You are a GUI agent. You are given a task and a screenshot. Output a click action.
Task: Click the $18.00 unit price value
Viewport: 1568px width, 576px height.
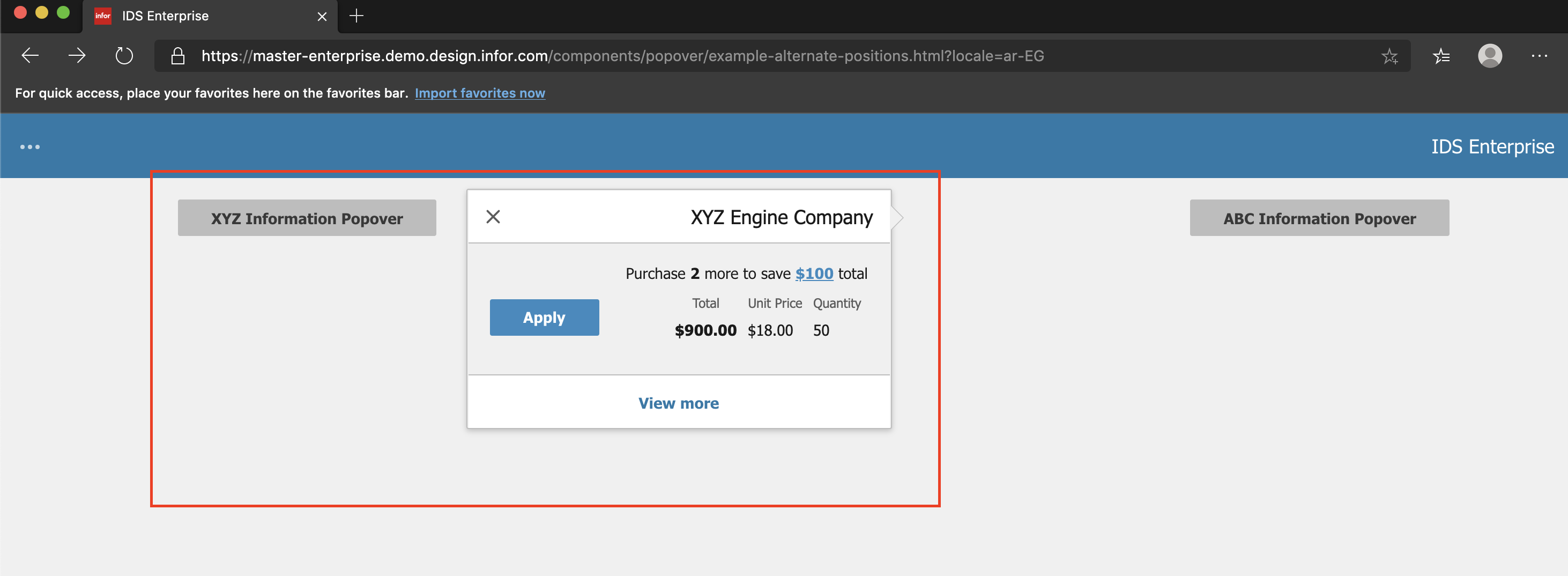(x=770, y=330)
